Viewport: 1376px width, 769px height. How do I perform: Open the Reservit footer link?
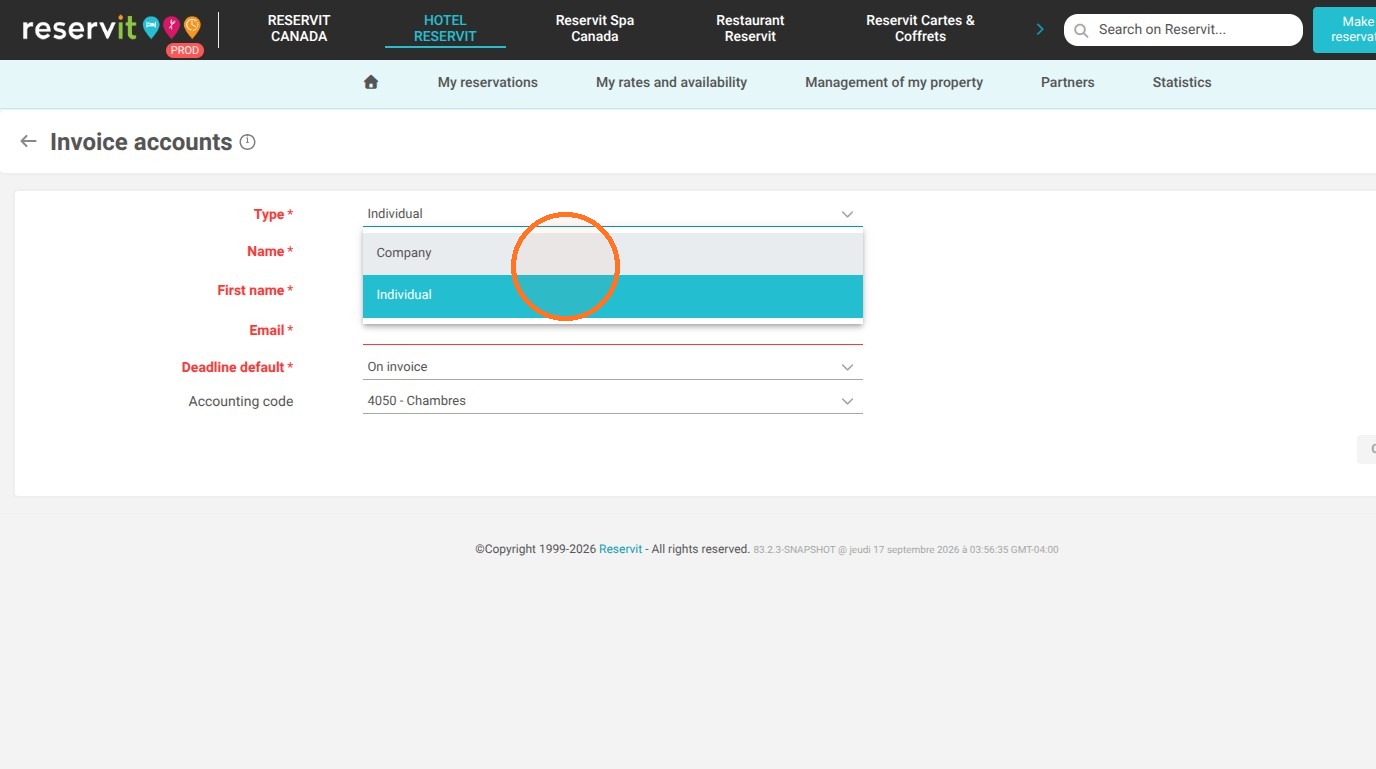[620, 549]
